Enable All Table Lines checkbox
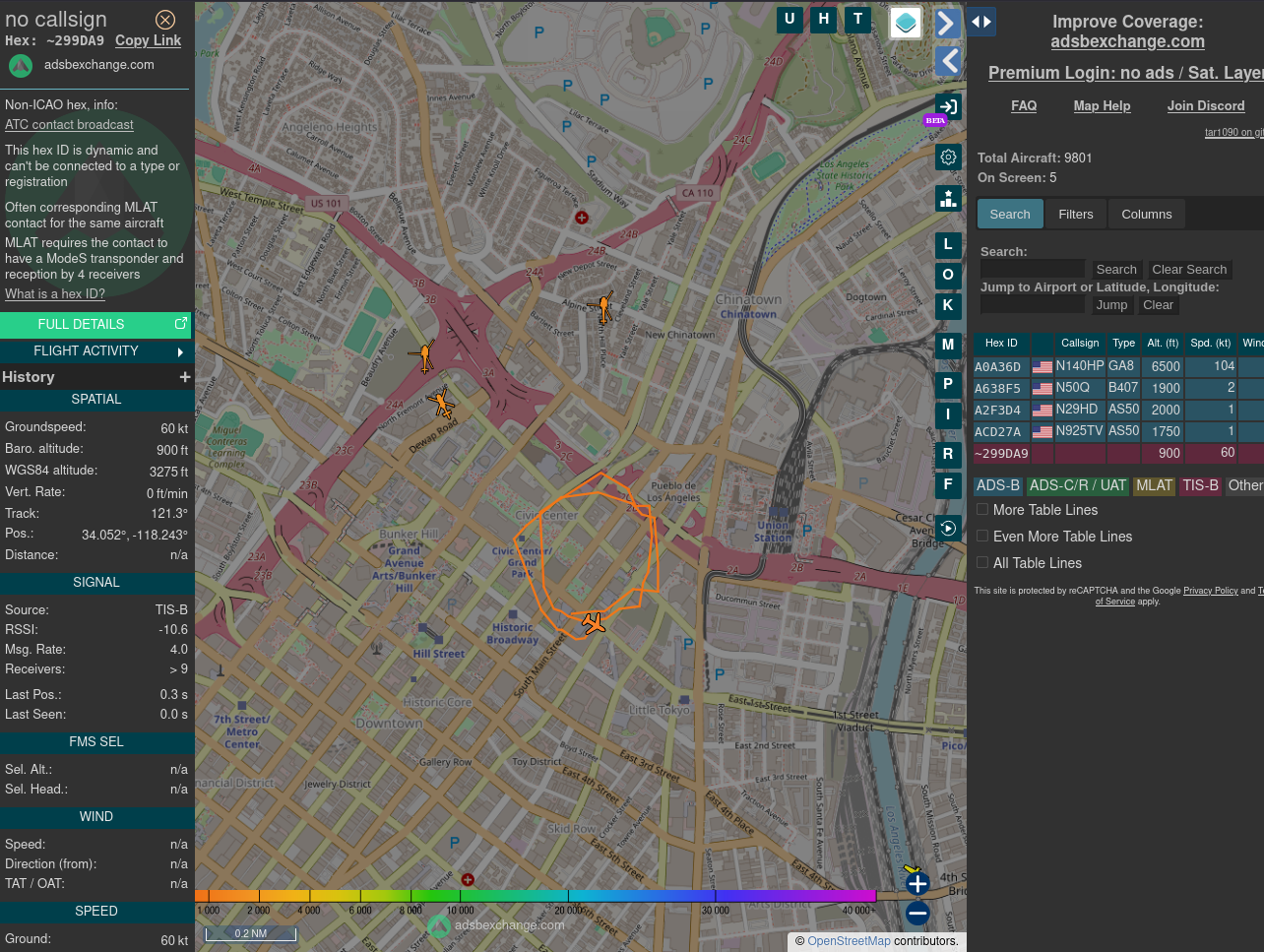1264x952 pixels. pos(982,562)
